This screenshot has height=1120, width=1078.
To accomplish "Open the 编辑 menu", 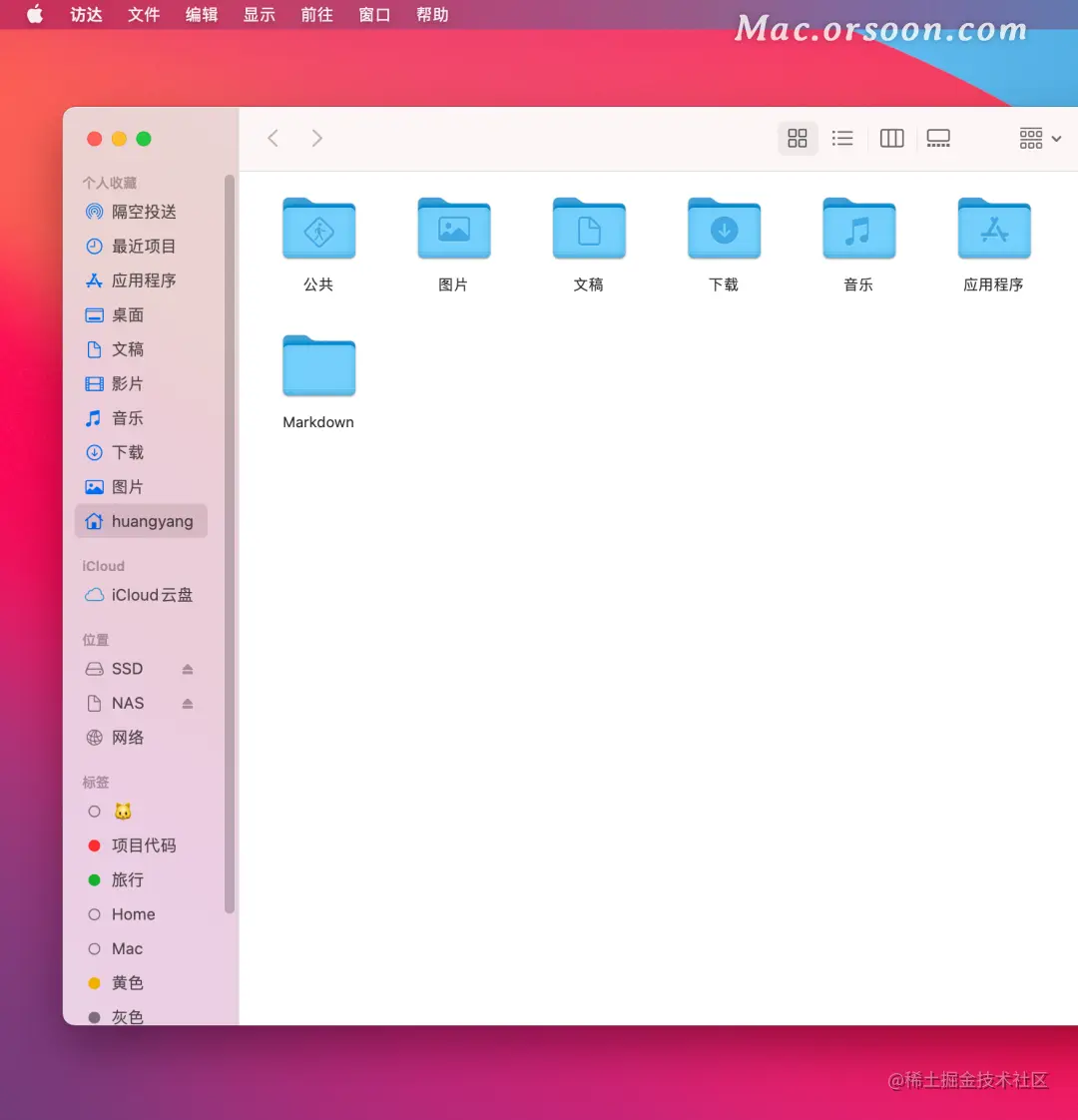I will (202, 14).
